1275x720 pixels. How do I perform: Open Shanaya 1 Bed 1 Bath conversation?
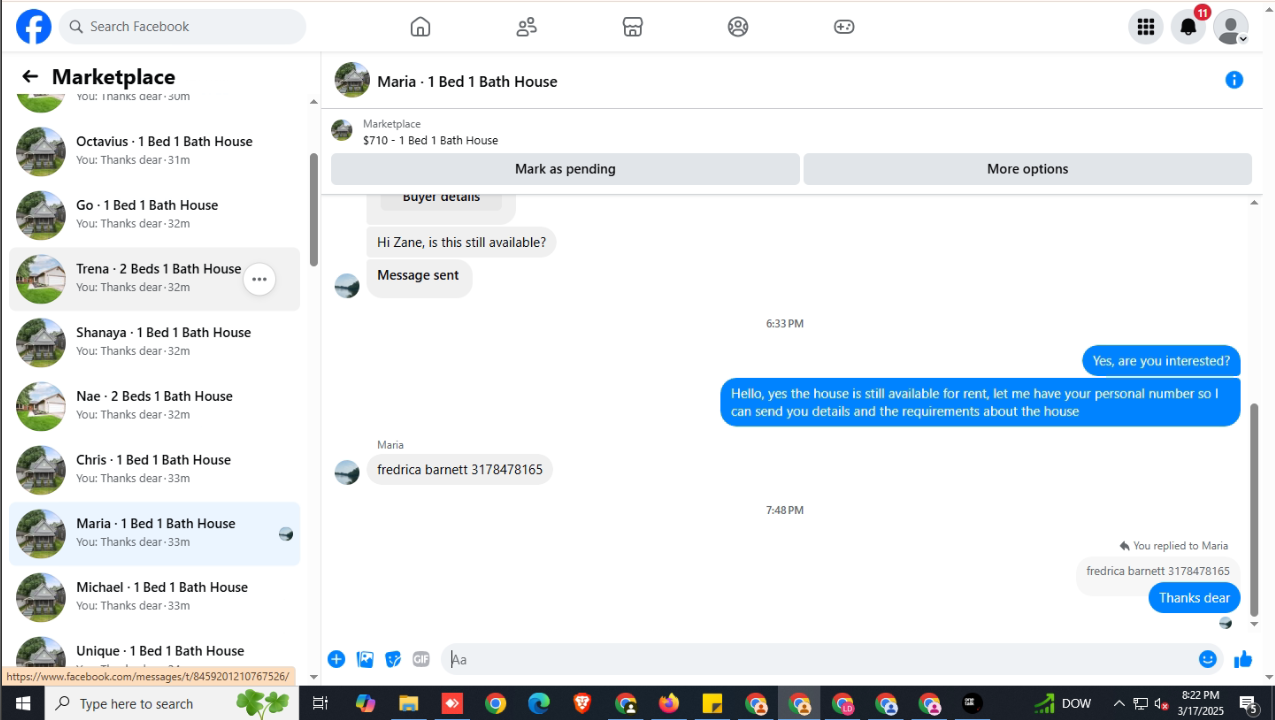155,342
